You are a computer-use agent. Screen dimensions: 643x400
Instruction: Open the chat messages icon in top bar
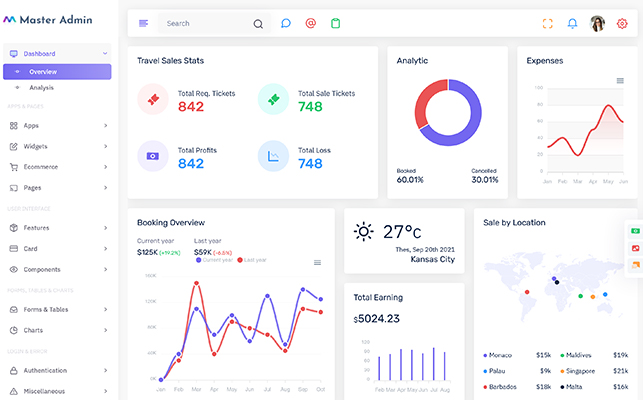pyautogui.click(x=285, y=23)
